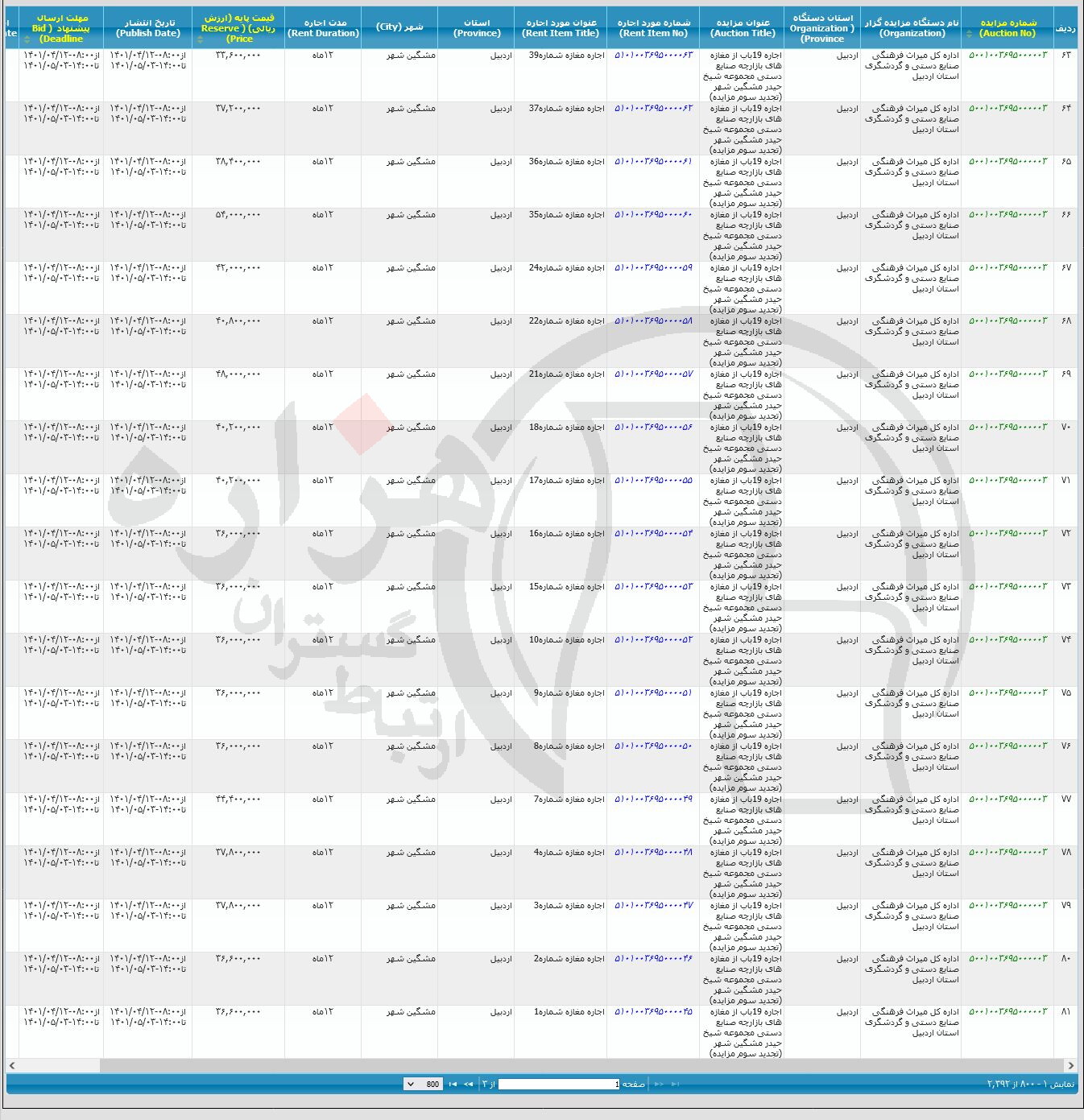Click the disabled first page pager icon

(675, 1084)
